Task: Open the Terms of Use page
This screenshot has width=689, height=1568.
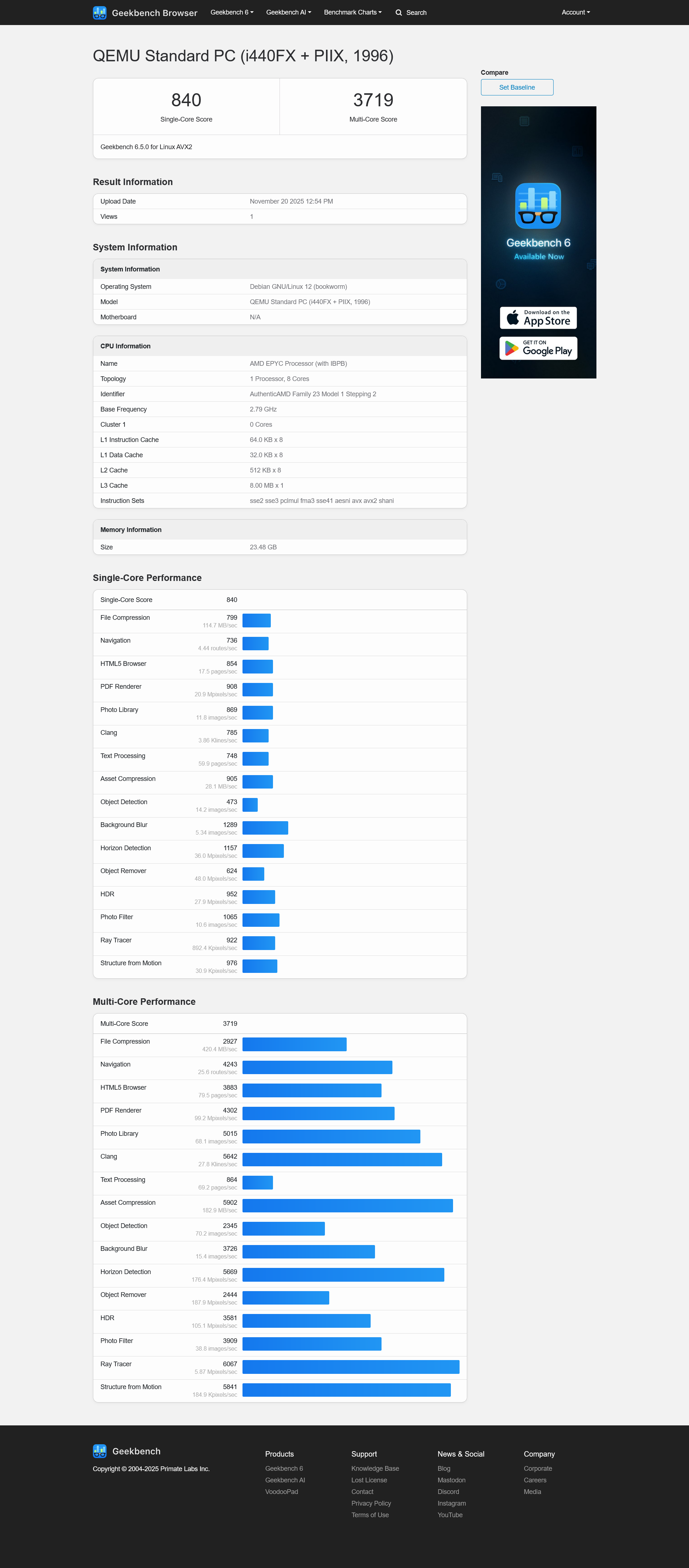Action: [370, 1514]
